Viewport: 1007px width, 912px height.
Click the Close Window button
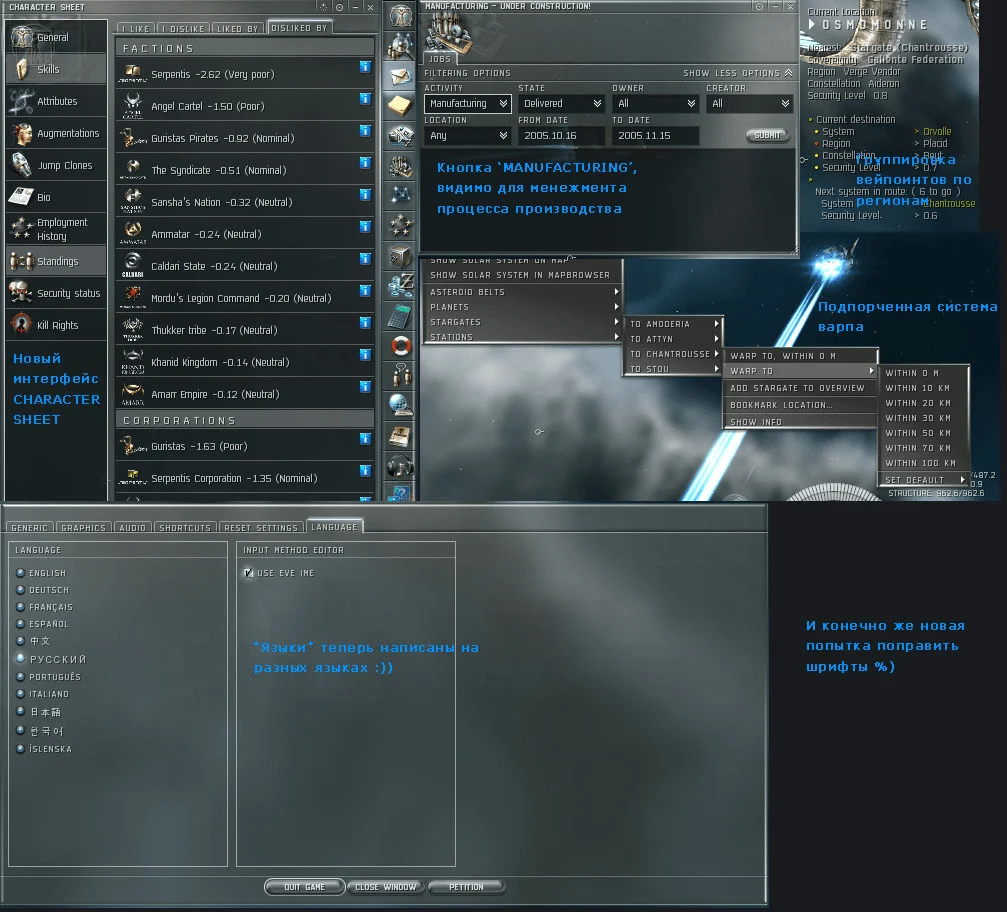(385, 887)
